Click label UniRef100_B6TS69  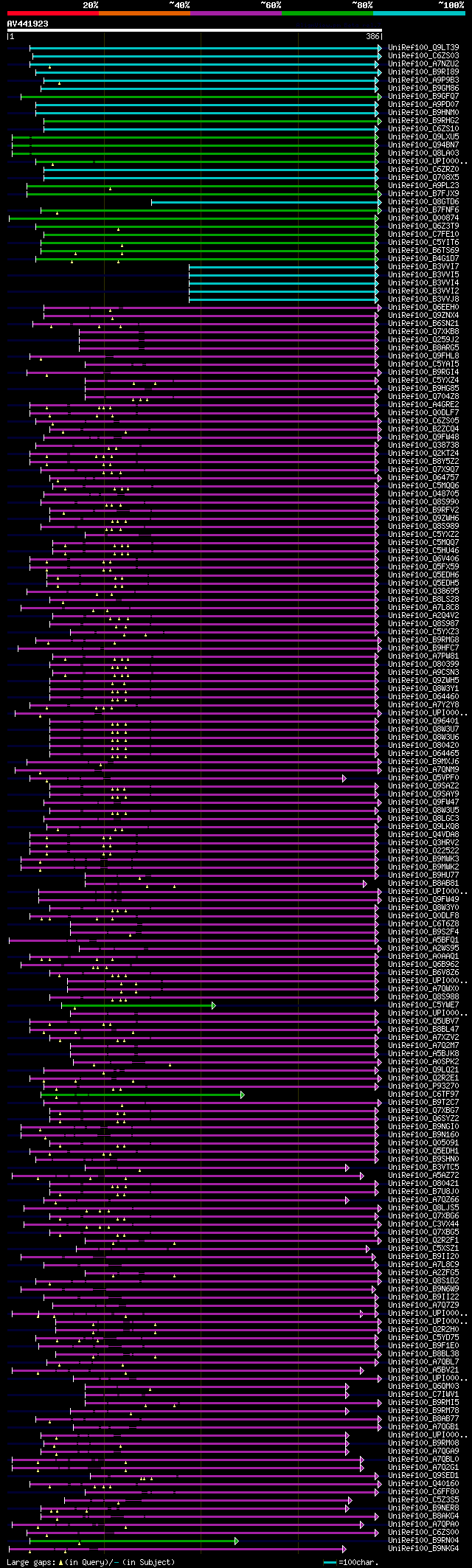coord(423,251)
